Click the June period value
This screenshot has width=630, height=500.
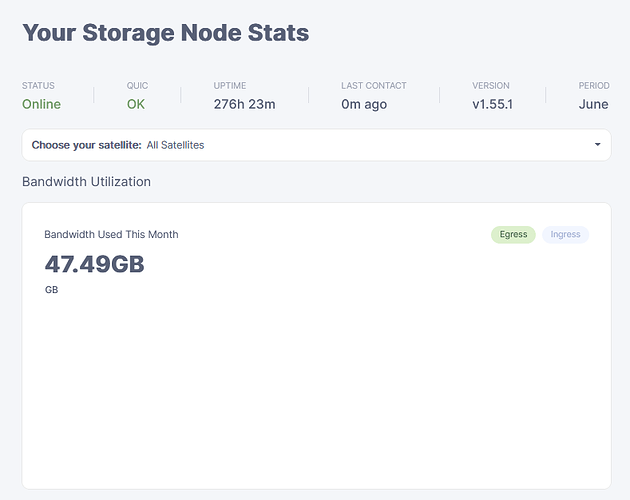coord(593,104)
